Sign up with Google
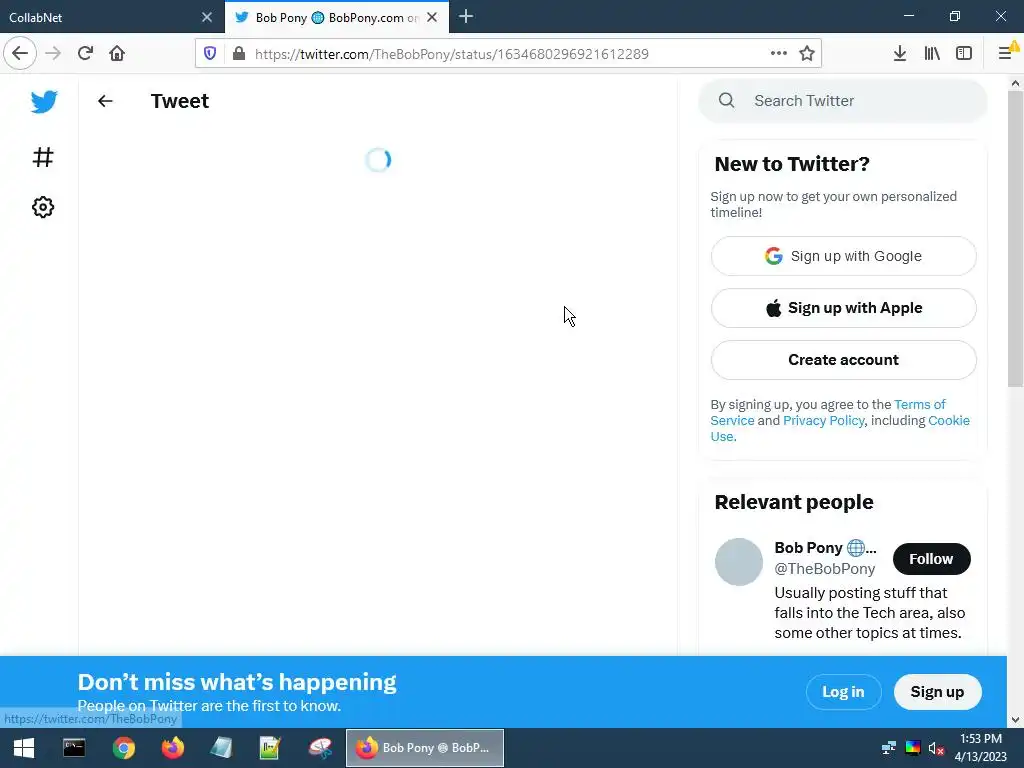 (844, 256)
